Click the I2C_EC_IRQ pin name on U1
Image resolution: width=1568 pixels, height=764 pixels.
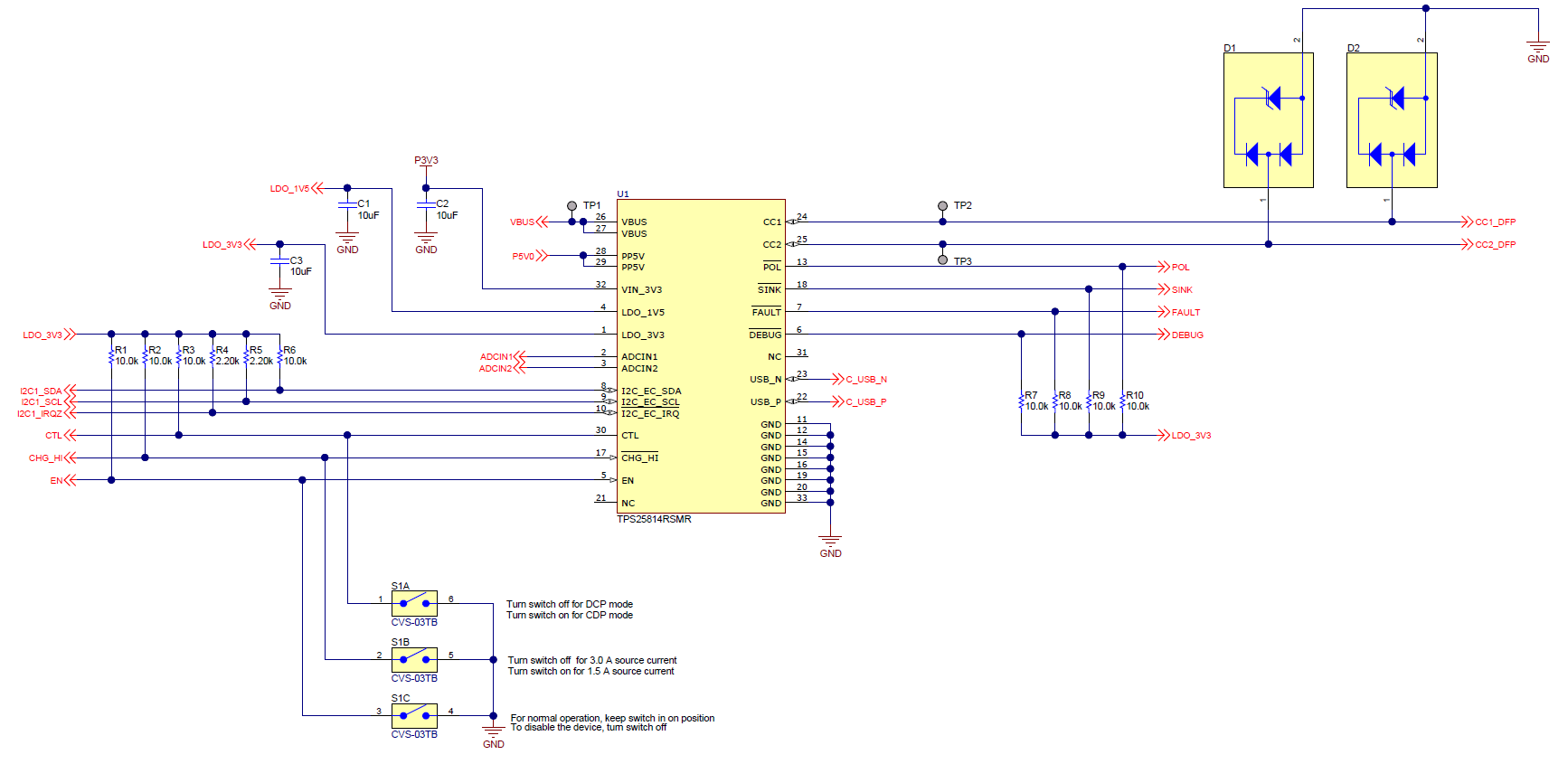[650, 414]
